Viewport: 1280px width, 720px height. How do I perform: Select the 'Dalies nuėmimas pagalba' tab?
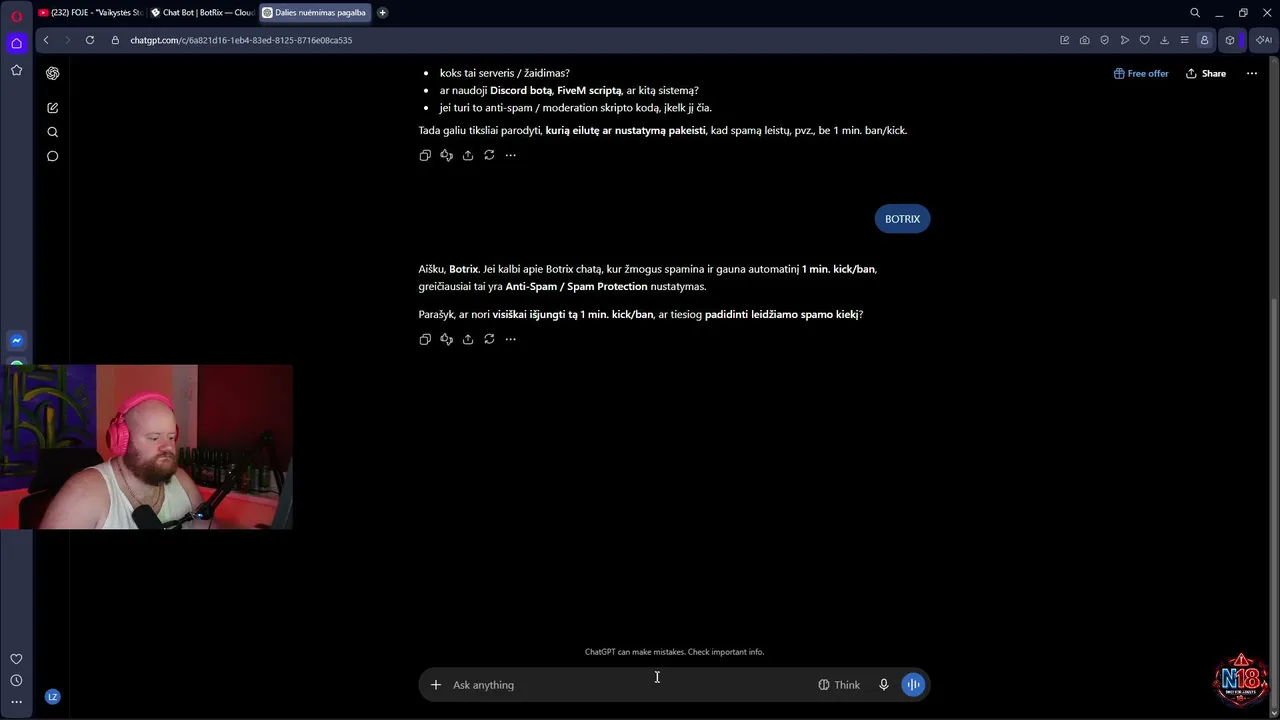(x=314, y=13)
